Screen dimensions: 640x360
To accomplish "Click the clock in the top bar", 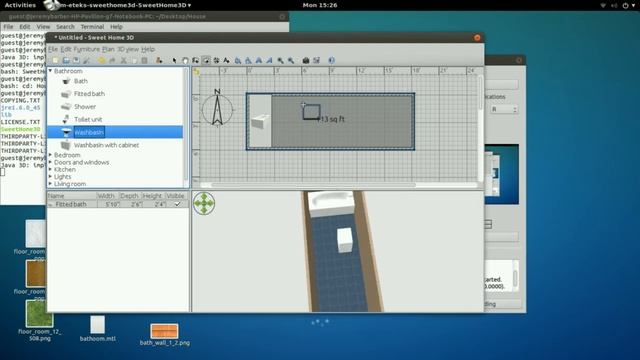I will (x=320, y=5).
